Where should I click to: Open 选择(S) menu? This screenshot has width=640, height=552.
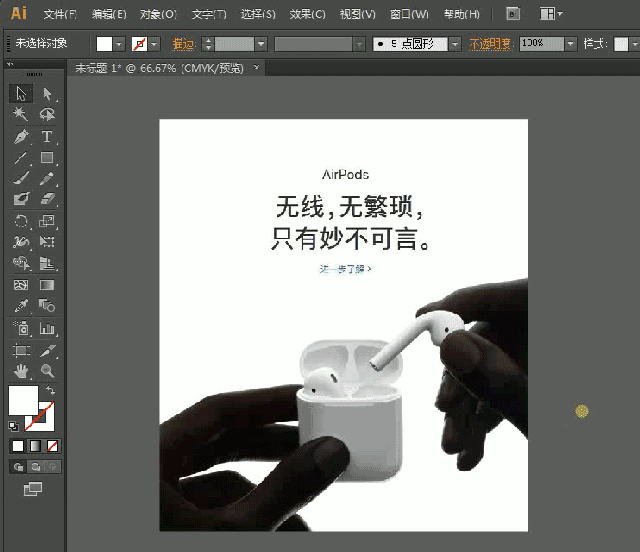258,14
